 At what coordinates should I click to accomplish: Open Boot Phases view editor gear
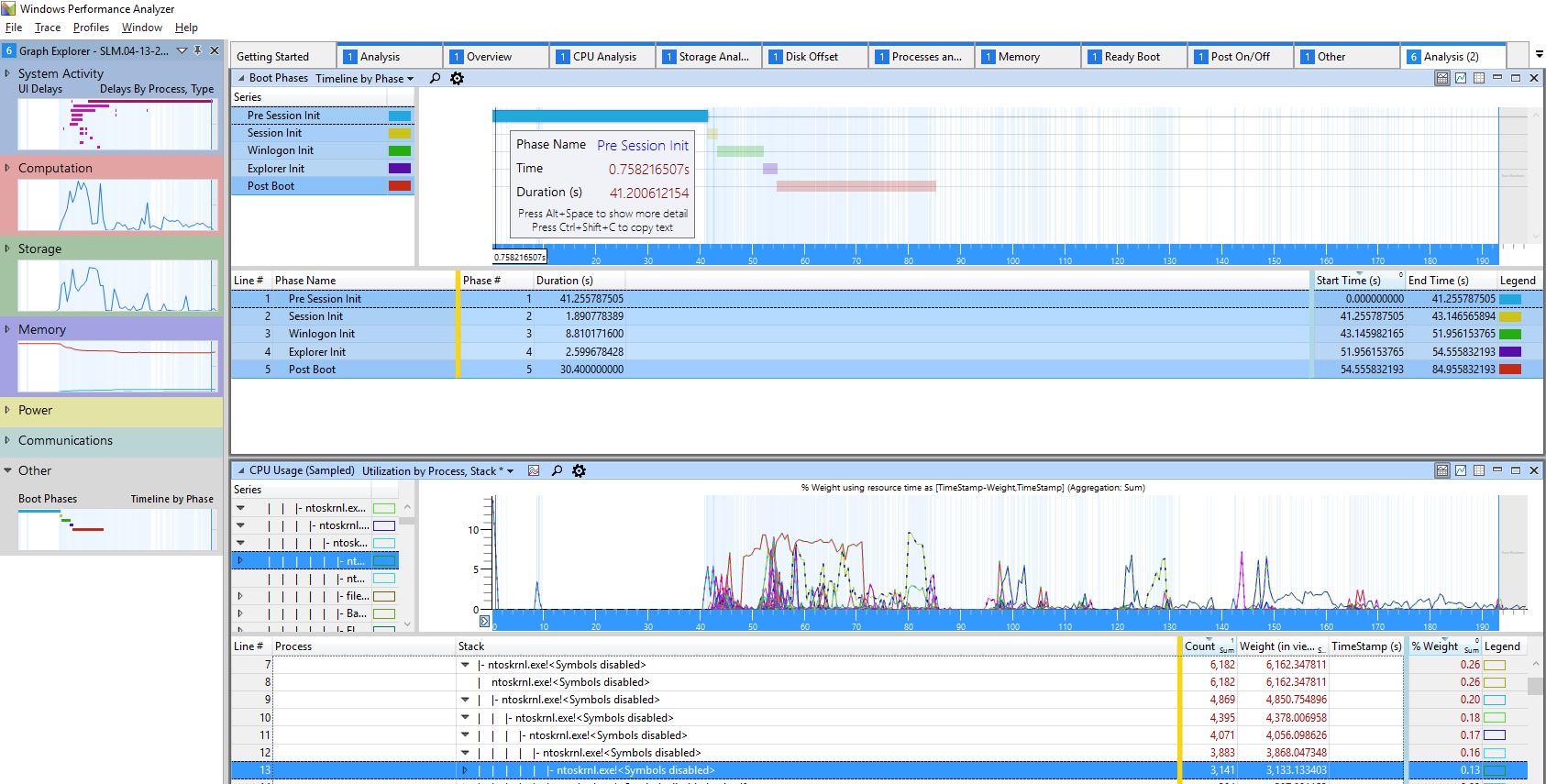pyautogui.click(x=457, y=79)
